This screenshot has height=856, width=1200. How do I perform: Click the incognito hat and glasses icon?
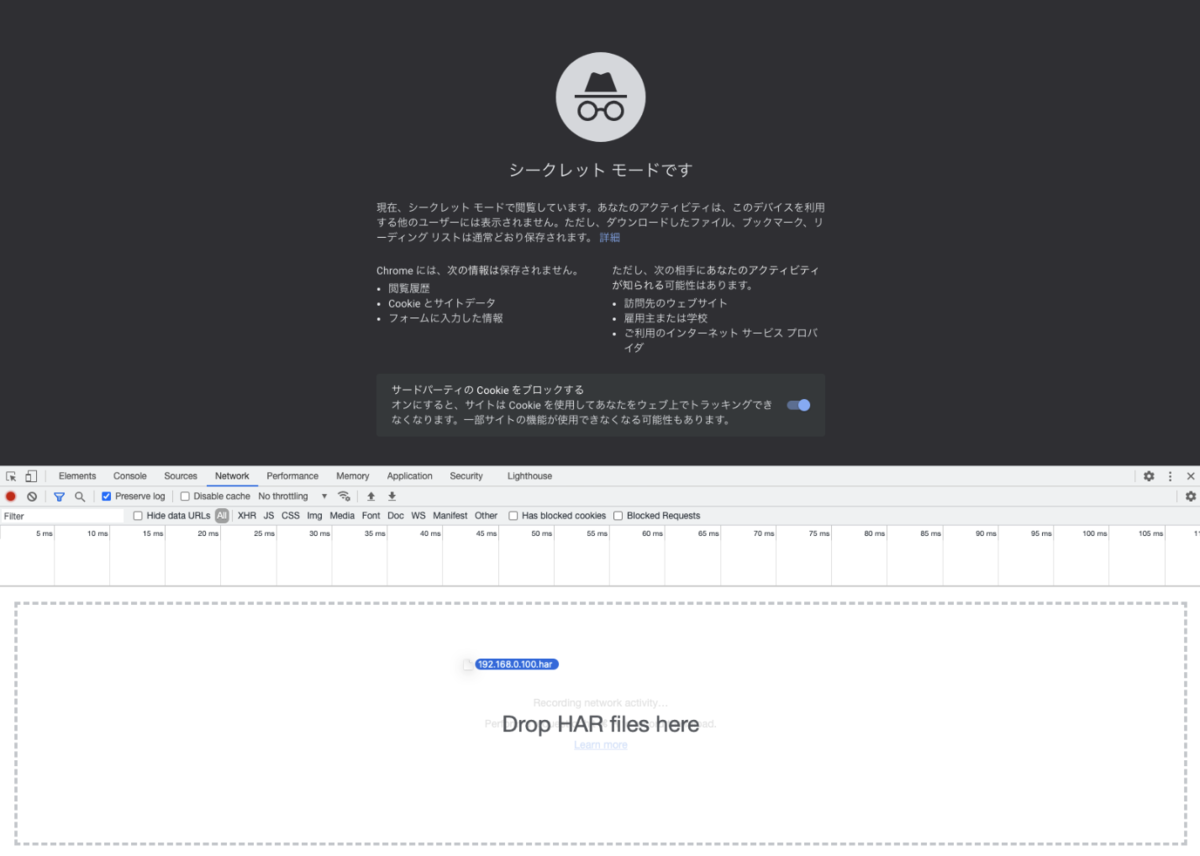[x=600, y=97]
